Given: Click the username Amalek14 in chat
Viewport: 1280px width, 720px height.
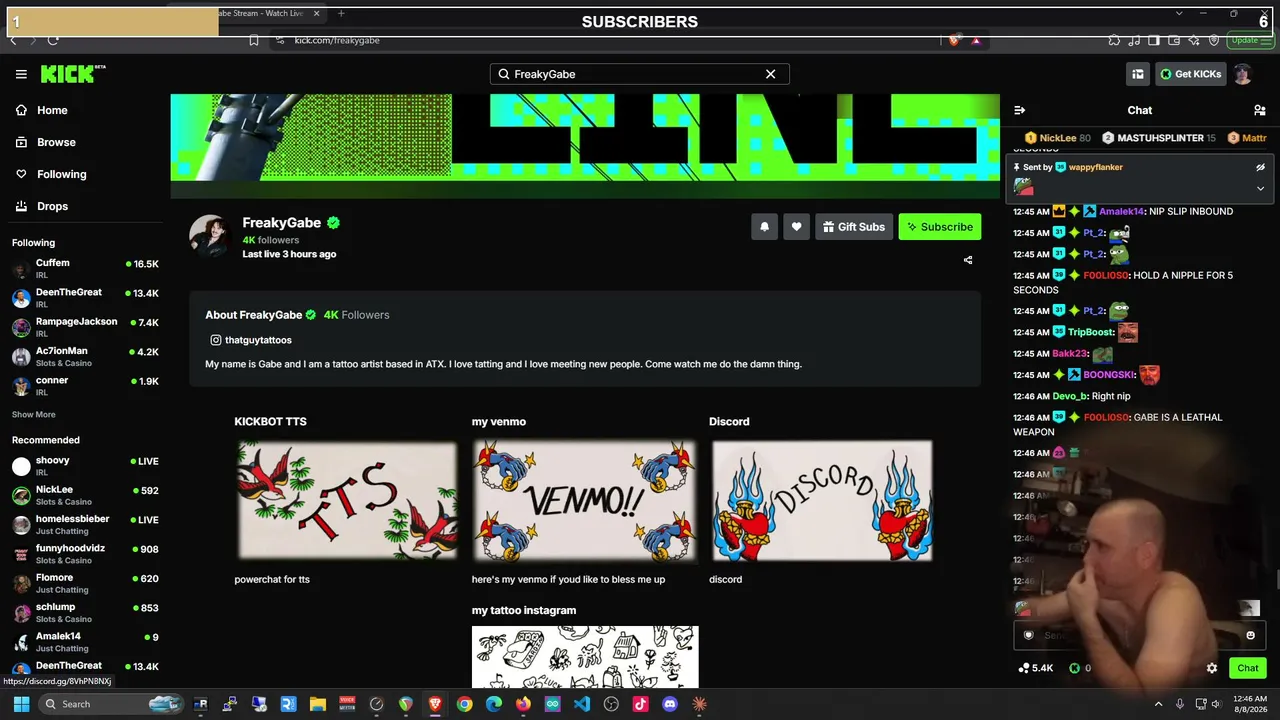Looking at the screenshot, I should [1121, 211].
